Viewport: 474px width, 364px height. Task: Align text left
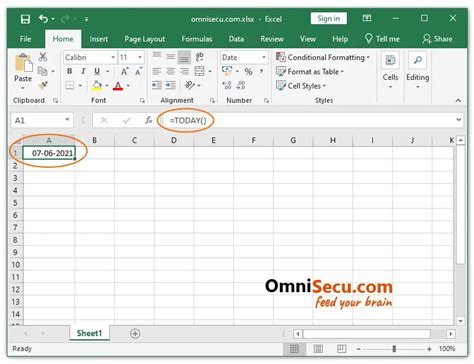[157, 71]
